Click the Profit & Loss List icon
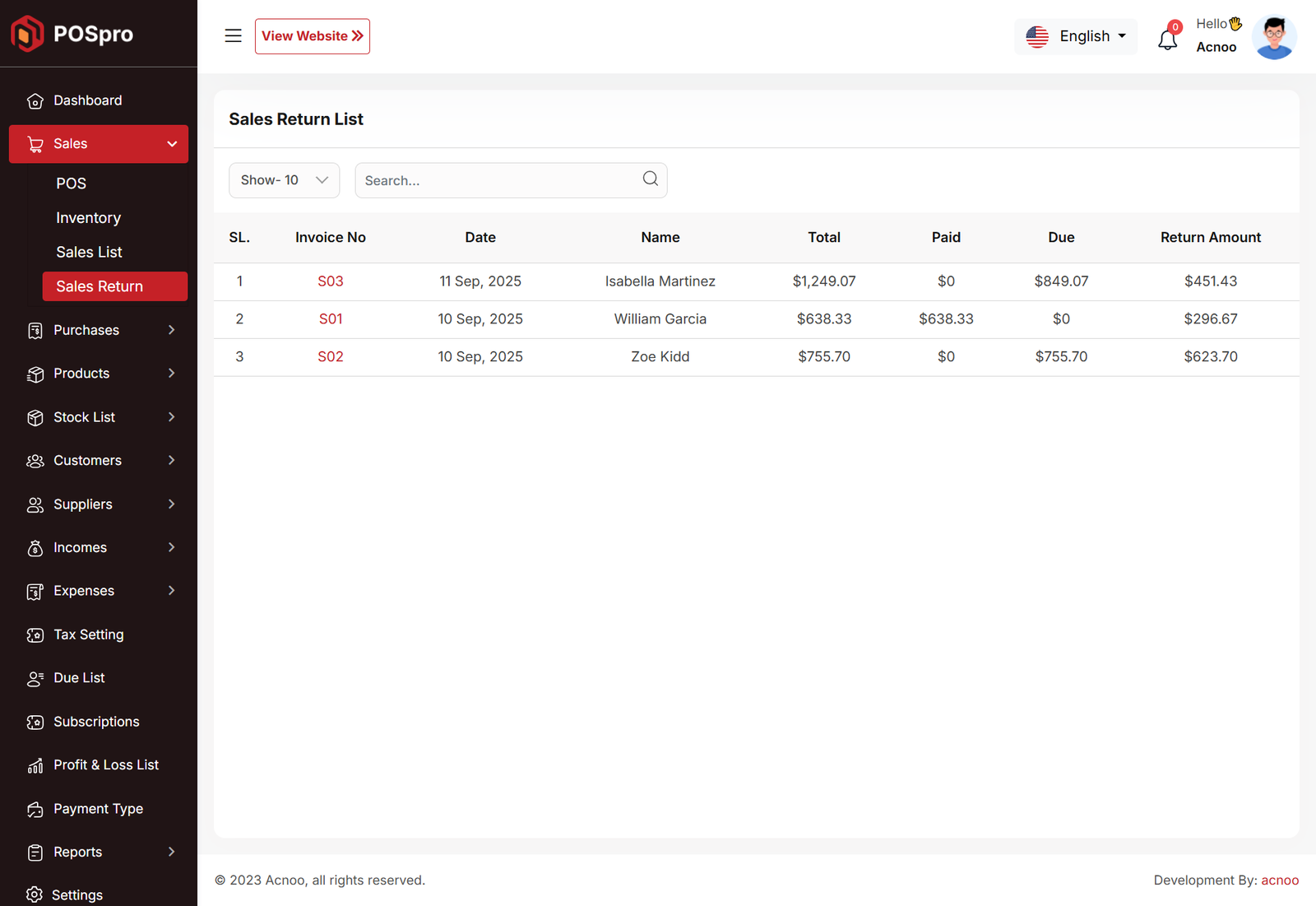Screen dimensions: 1316x906 click(35, 766)
